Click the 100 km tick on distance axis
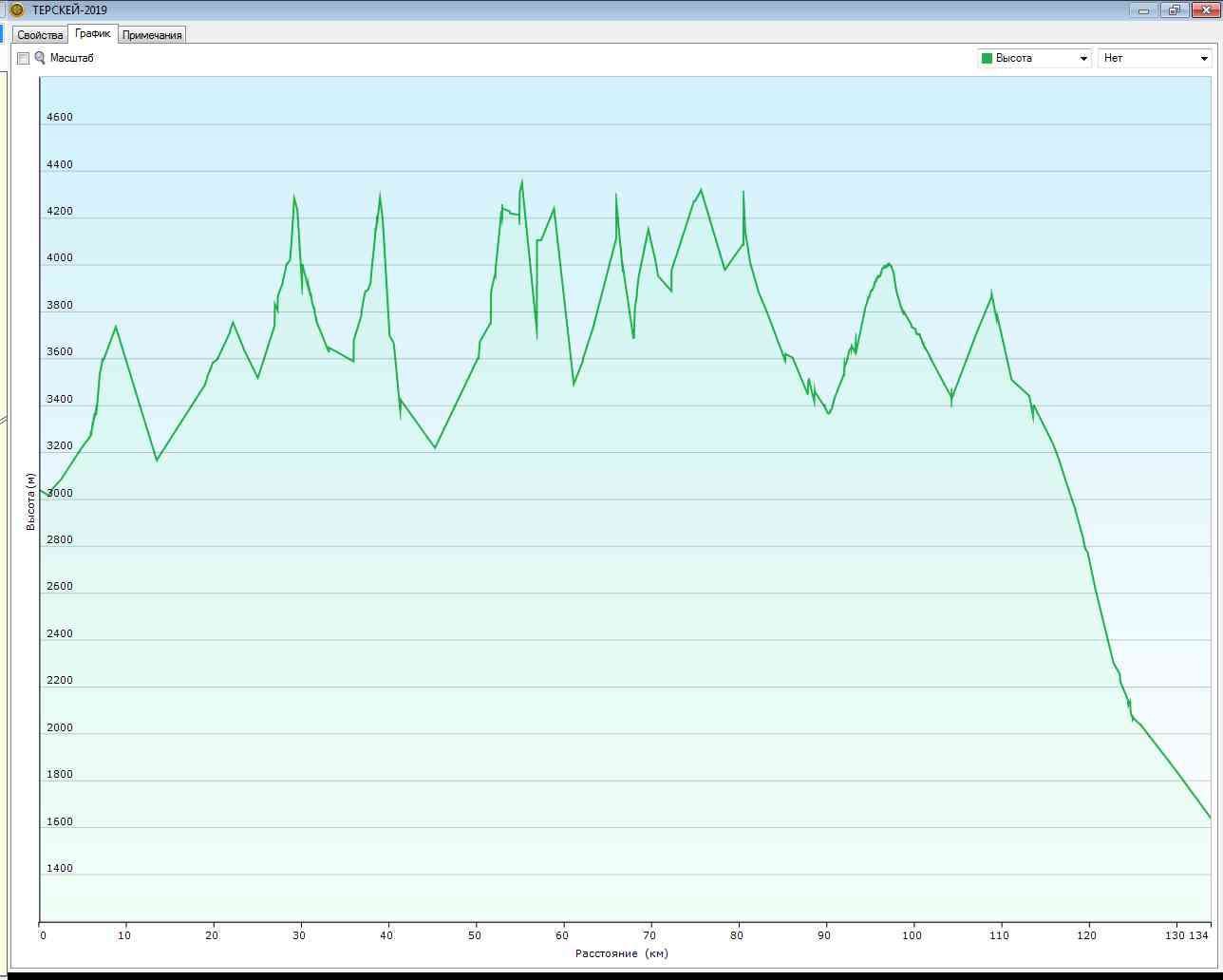 (x=912, y=935)
